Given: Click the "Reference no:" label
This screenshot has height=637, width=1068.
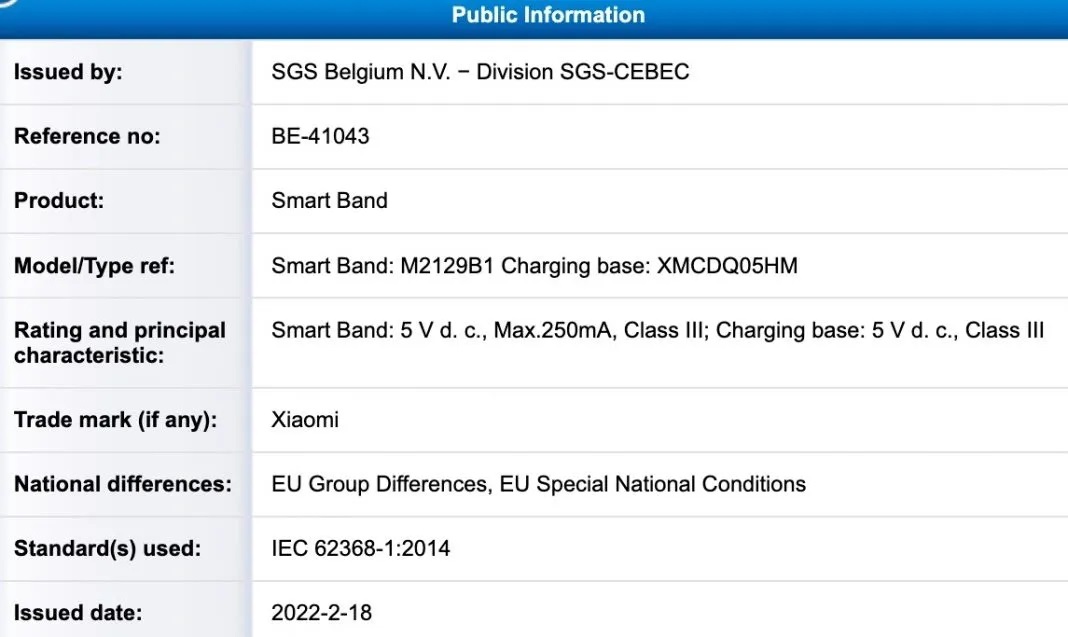Looking at the screenshot, I should pyautogui.click(x=87, y=137).
